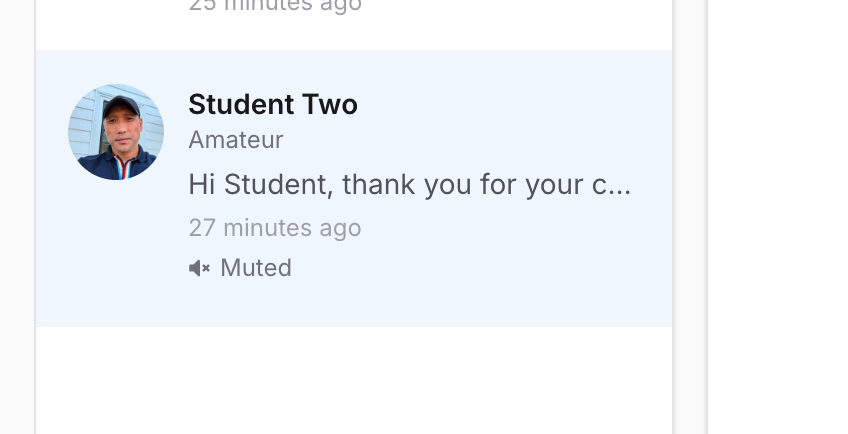Click the Student Two name
The height and width of the screenshot is (434, 848).
coord(272,104)
